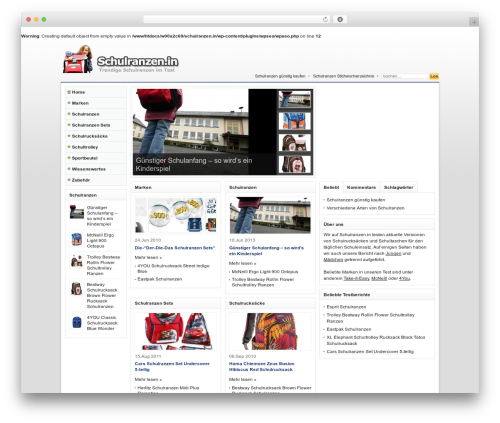Image resolution: width=500 pixels, height=423 pixels.
Task: Select the blue-orange backpack slider thumbnail
Action: click(295, 121)
